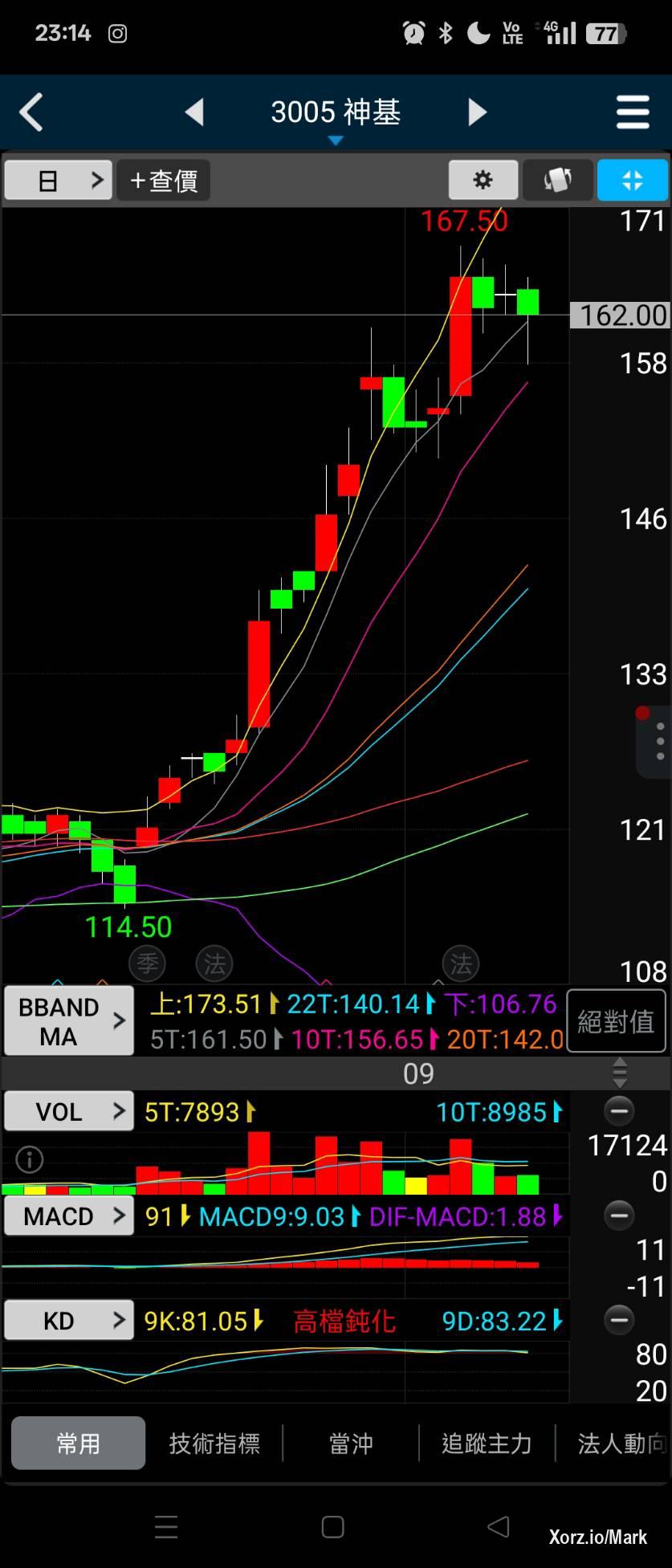
Task: Open the BBAND MA indicator selector
Action: click(x=68, y=1021)
